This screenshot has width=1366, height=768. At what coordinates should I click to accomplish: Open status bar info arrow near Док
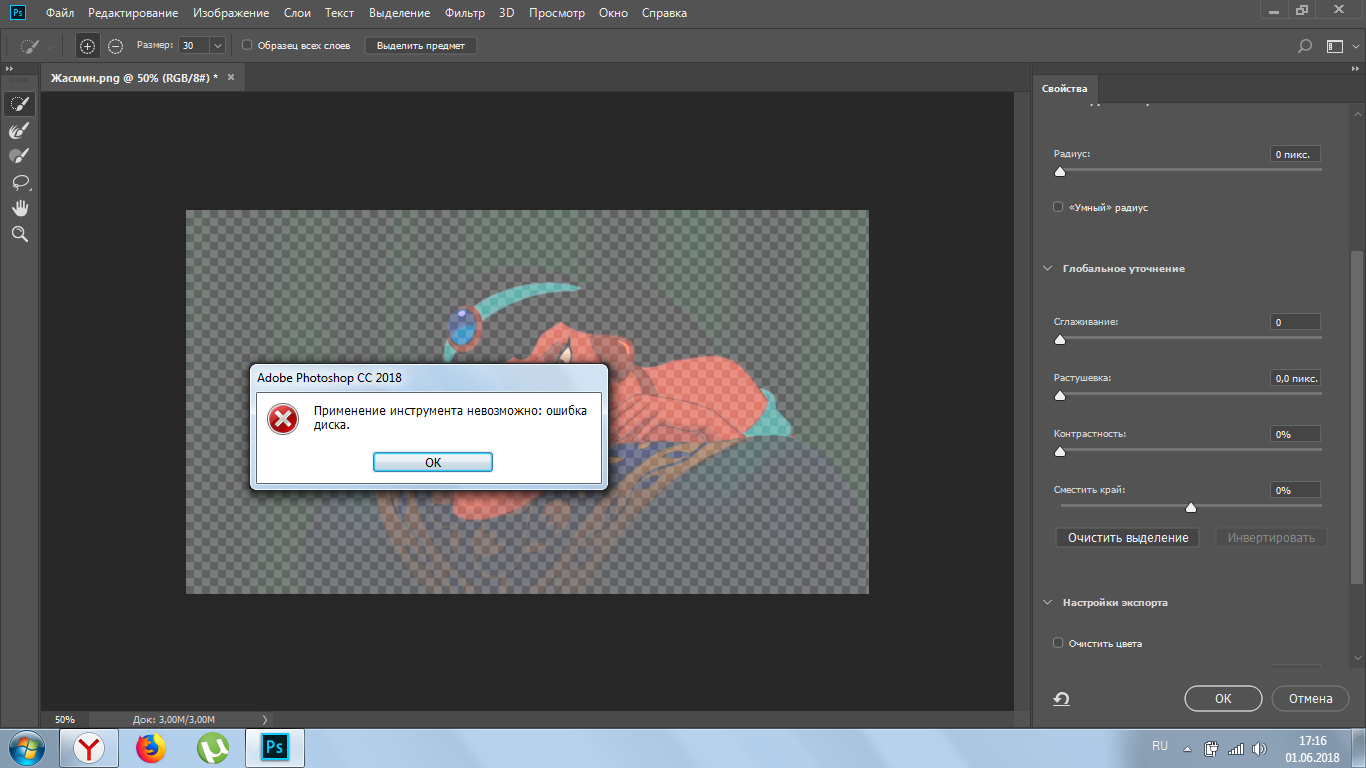(264, 719)
